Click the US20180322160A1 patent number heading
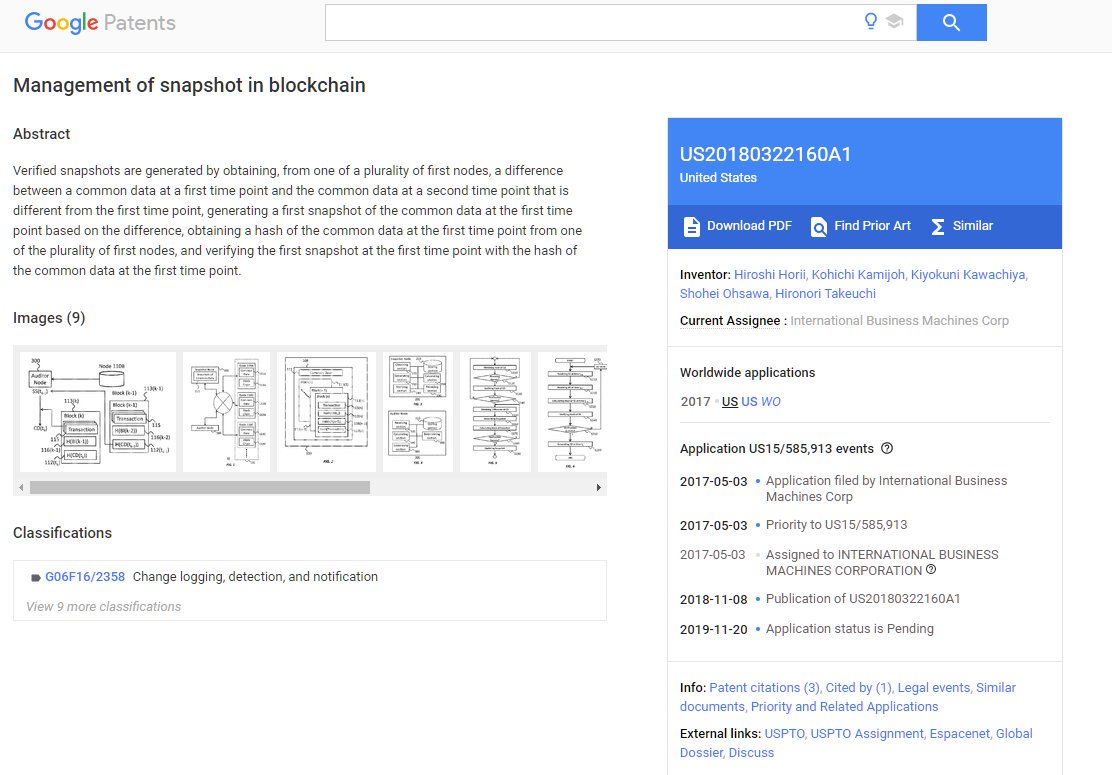The width and height of the screenshot is (1112, 775). (x=765, y=154)
